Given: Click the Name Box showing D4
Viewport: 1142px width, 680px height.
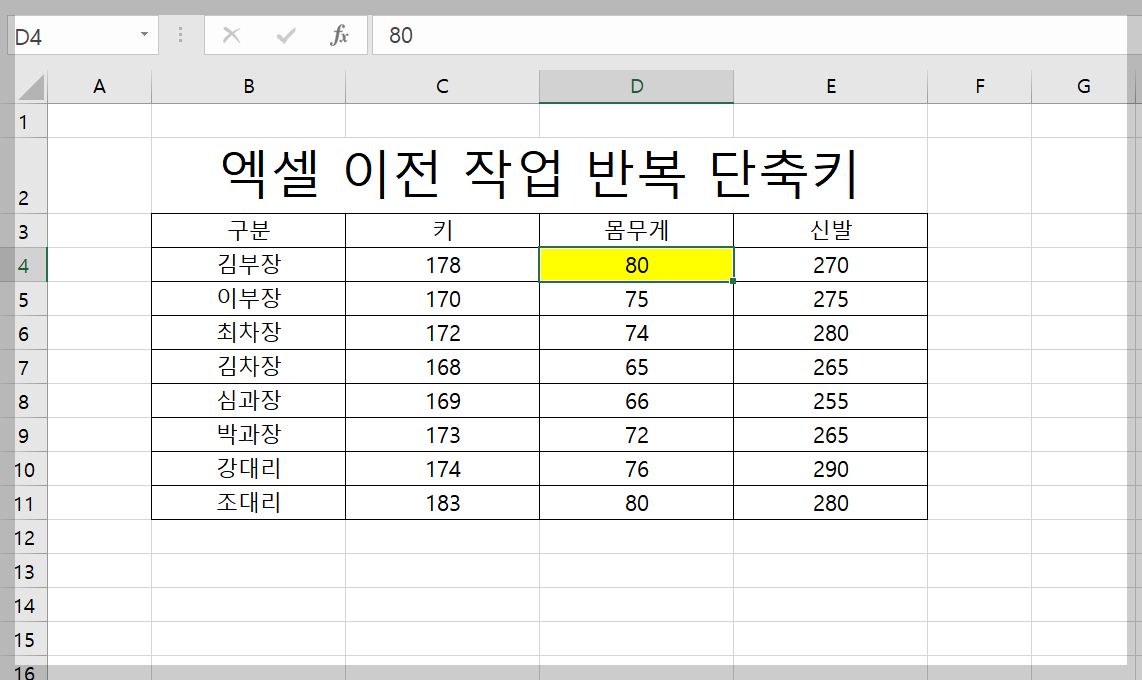Looking at the screenshot, I should (70, 34).
